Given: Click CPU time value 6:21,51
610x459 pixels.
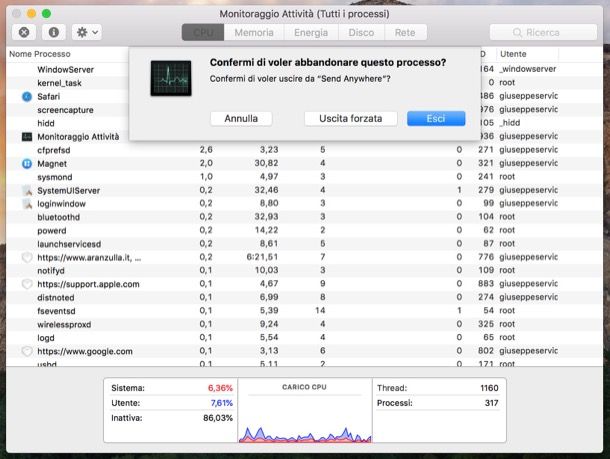Looking at the screenshot, I should tap(262, 257).
